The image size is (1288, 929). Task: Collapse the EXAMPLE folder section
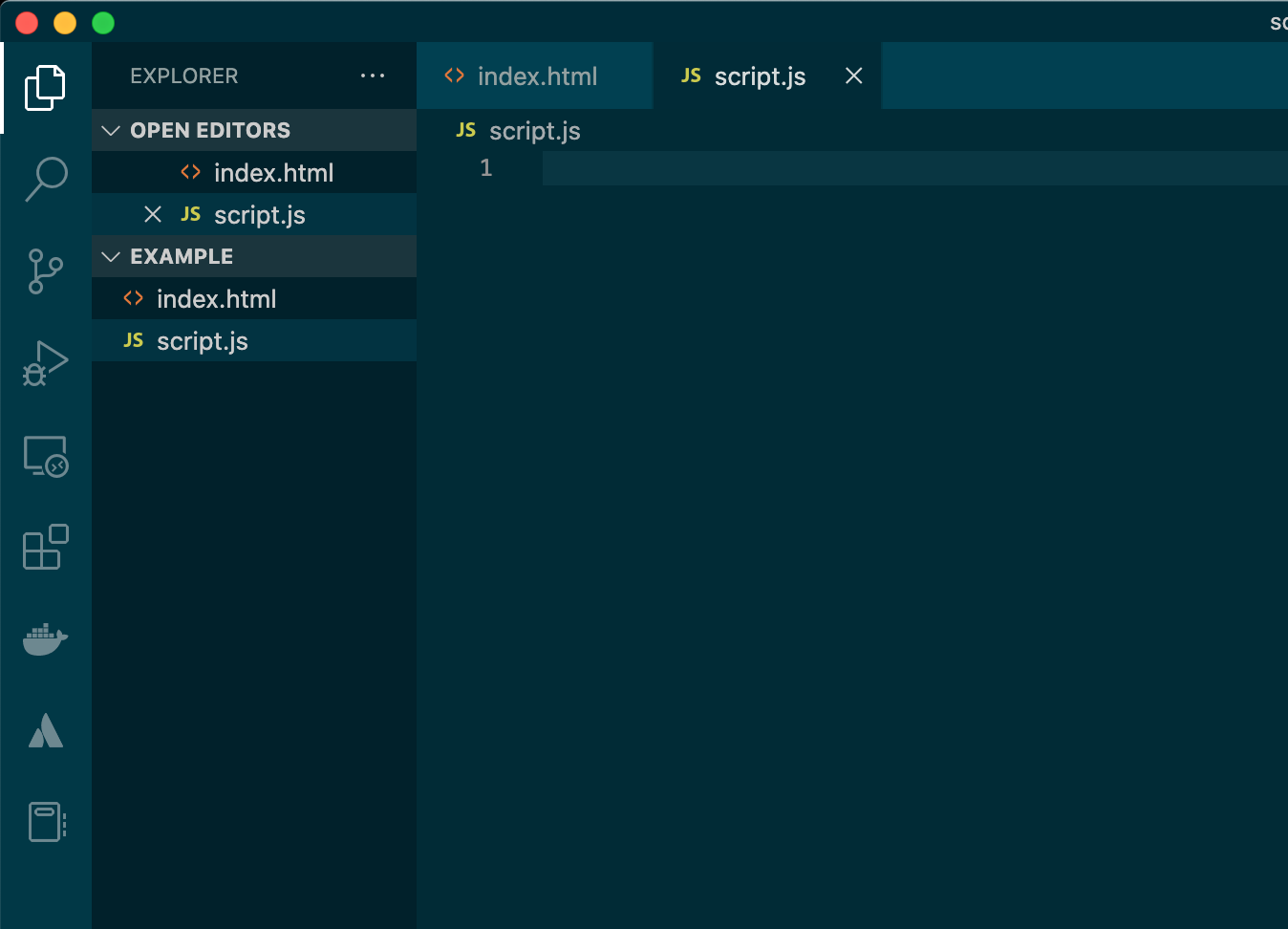110,256
